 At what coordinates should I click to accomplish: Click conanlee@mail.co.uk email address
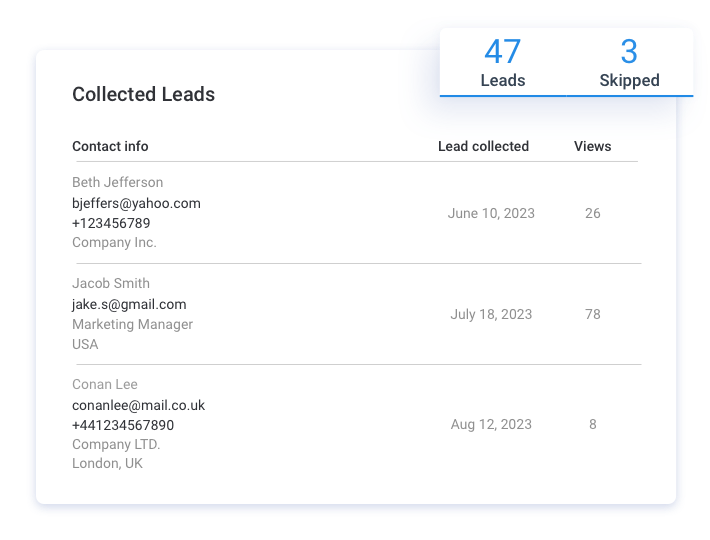point(138,405)
